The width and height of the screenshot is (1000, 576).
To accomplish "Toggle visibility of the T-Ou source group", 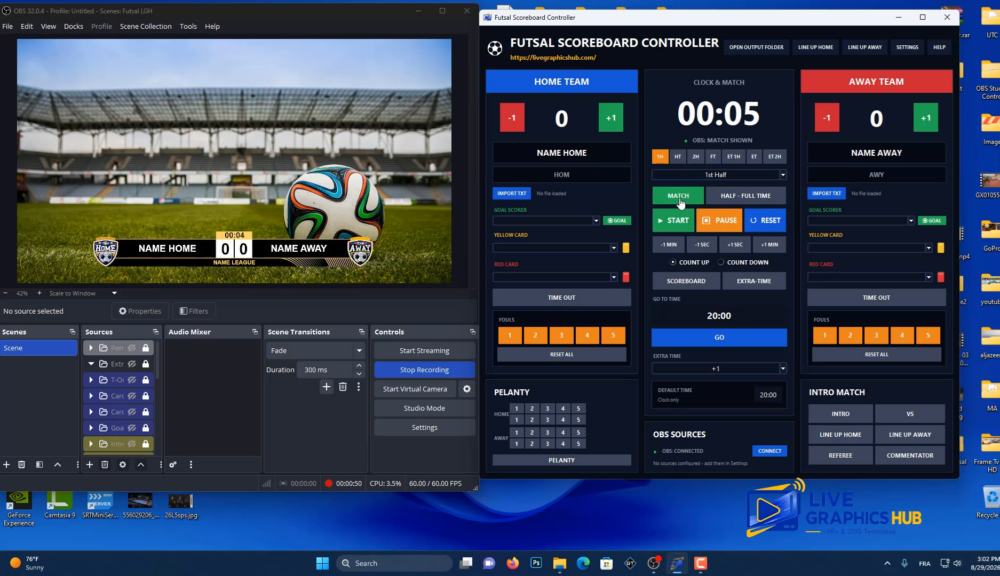I will pos(132,380).
